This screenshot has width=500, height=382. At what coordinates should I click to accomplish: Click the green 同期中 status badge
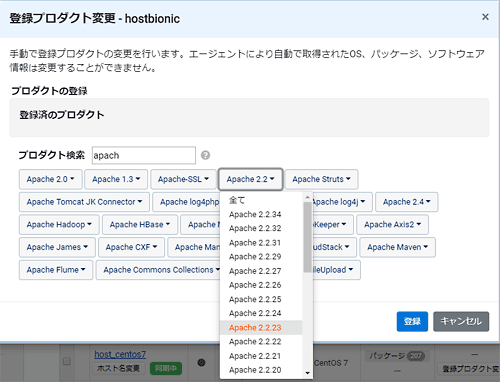point(166,369)
